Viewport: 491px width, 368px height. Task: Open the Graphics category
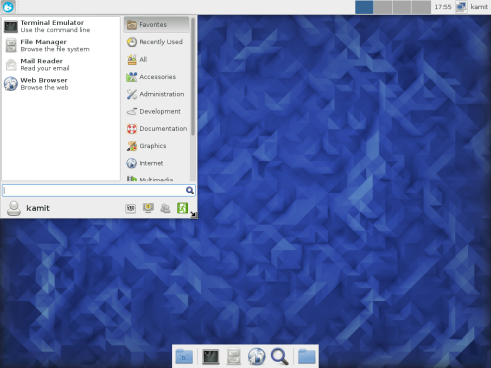tap(157, 146)
